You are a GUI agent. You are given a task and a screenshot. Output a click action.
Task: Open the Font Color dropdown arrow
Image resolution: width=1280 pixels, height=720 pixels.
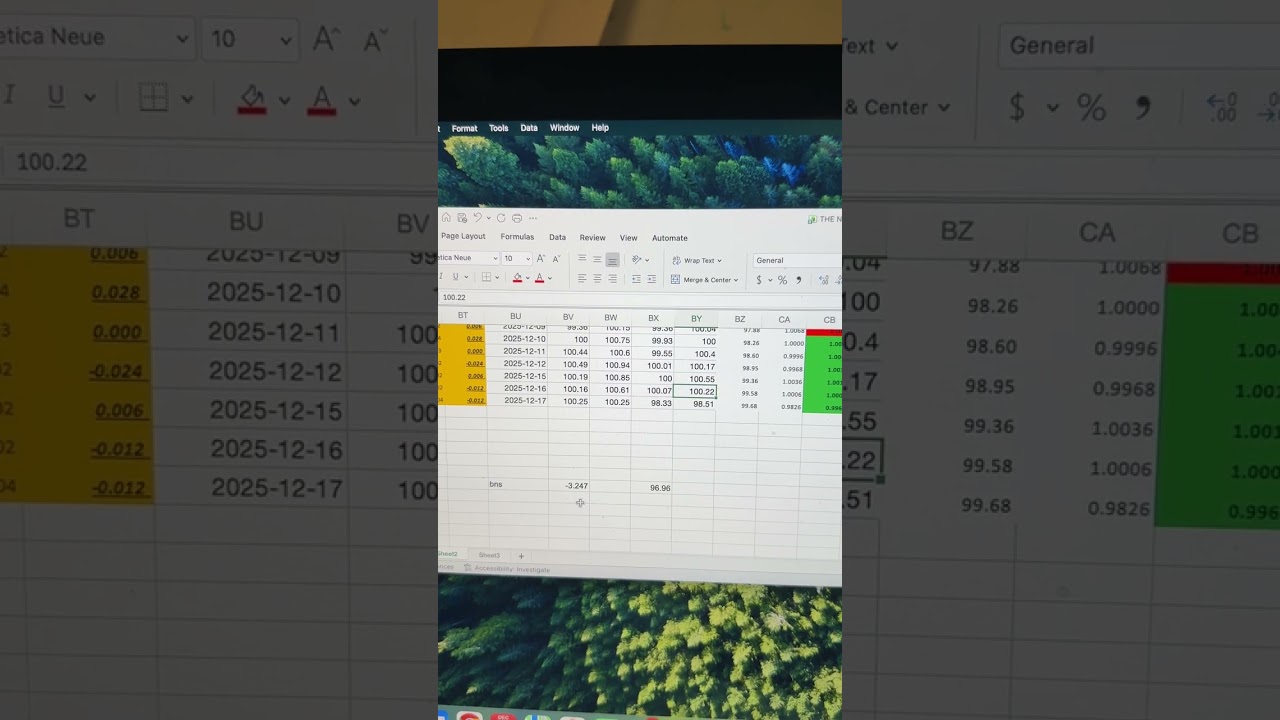click(550, 277)
